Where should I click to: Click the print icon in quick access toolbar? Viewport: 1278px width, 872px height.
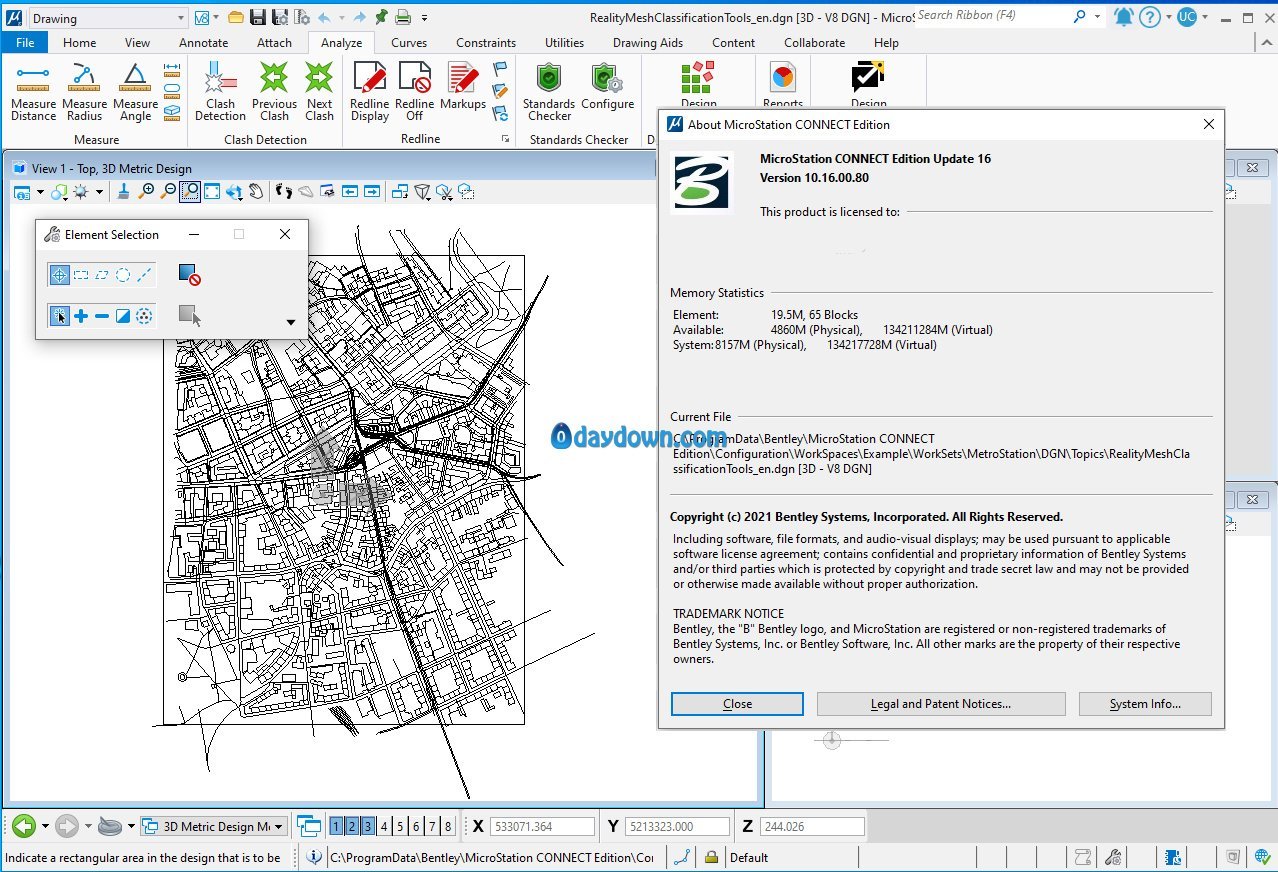tap(402, 17)
